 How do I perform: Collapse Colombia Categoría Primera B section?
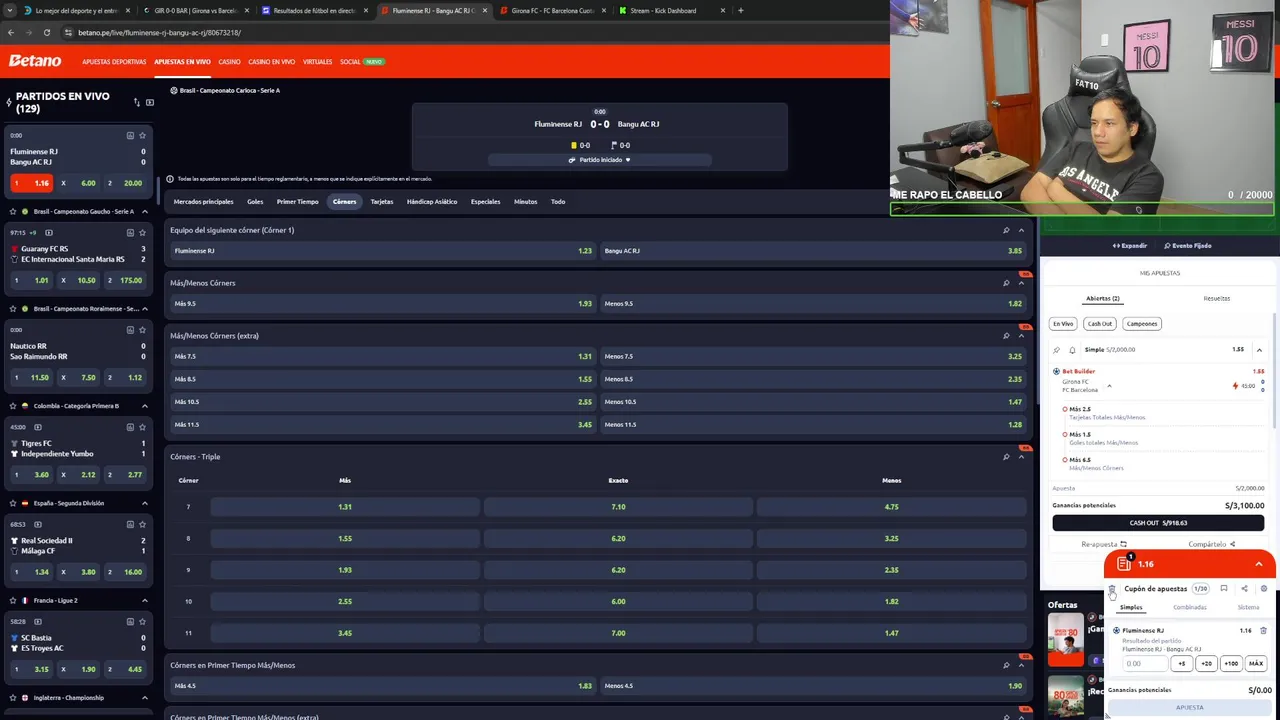coord(145,406)
